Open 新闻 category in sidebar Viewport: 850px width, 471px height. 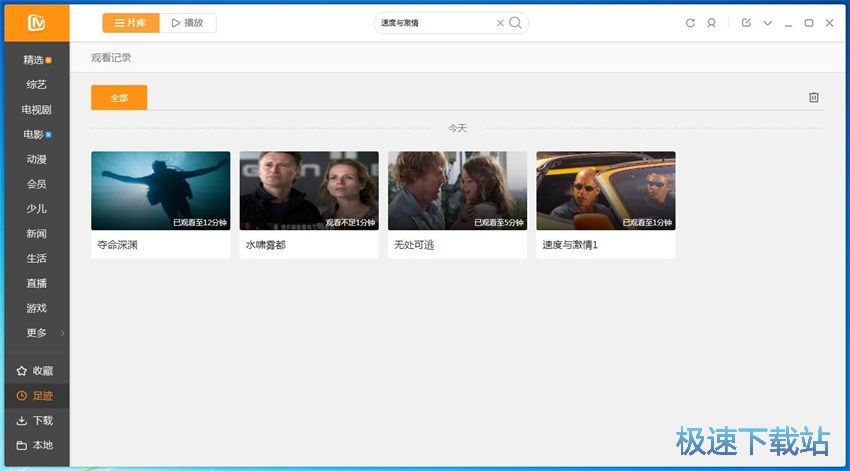tap(36, 234)
